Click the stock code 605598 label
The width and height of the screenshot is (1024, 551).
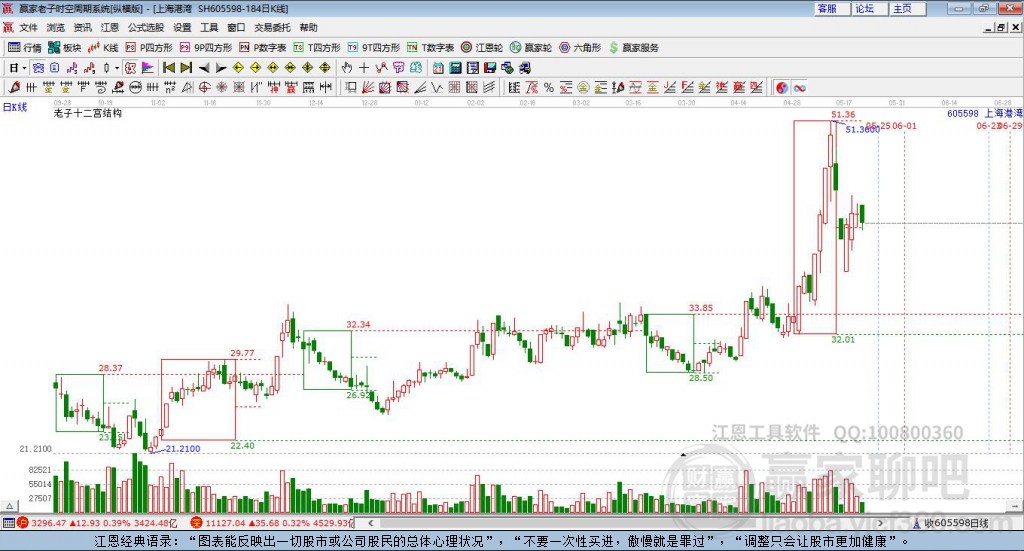tap(963, 114)
